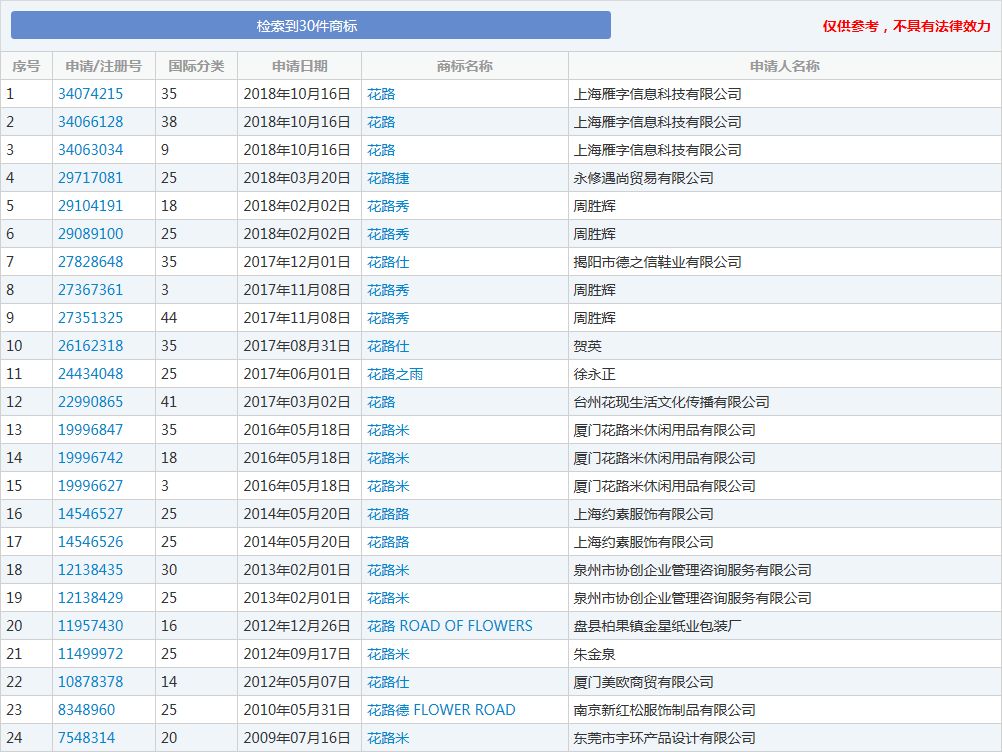This screenshot has height=752, width=1002.
Task: Click trademark 花路米 in row 13
Action: 388,430
